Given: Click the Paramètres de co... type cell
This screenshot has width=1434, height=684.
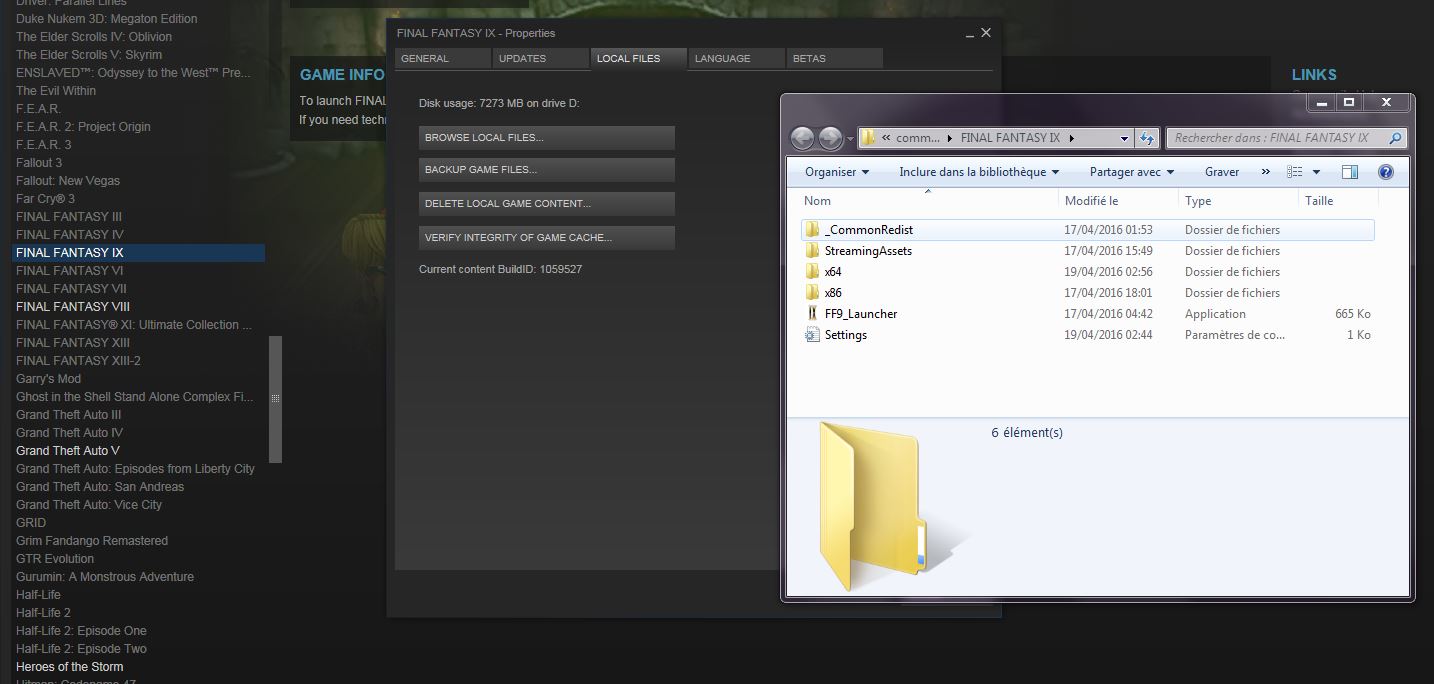Looking at the screenshot, I should click(x=1235, y=335).
